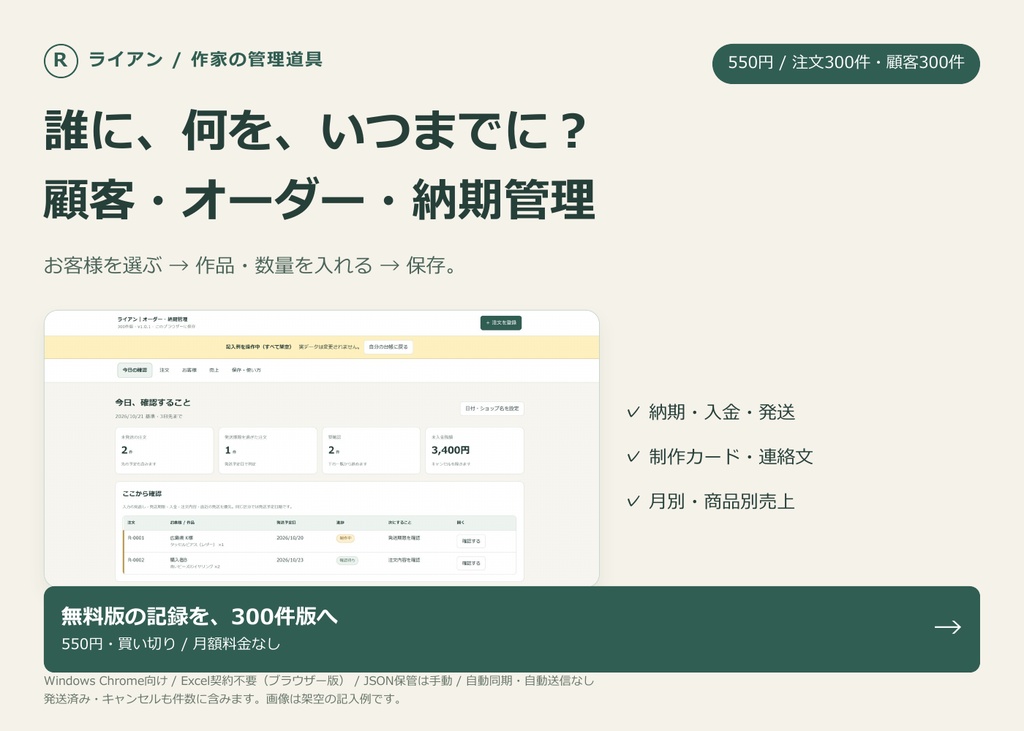Click the Windows Chrome向け footnote line

319,681
